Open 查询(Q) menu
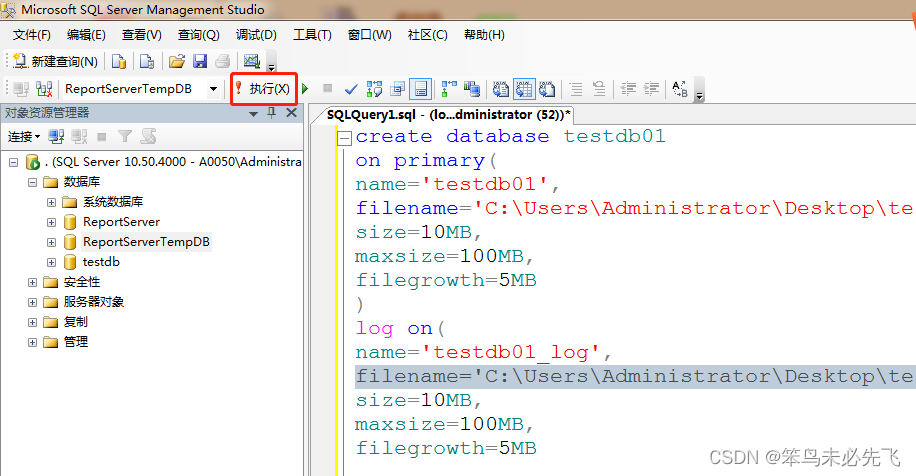Image resolution: width=916 pixels, height=476 pixels. (199, 35)
